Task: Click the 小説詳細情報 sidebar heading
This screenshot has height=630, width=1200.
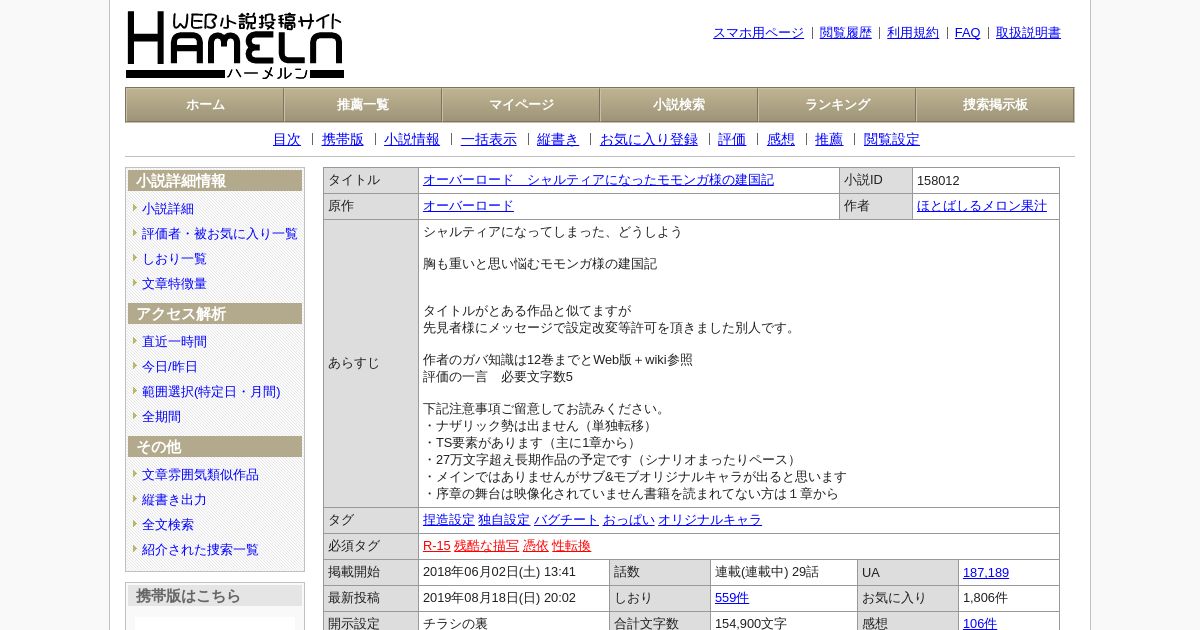Action: tap(215, 181)
